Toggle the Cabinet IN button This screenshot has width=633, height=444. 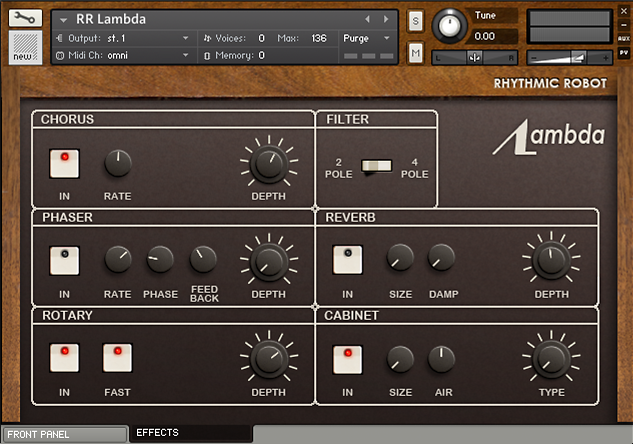(x=348, y=360)
